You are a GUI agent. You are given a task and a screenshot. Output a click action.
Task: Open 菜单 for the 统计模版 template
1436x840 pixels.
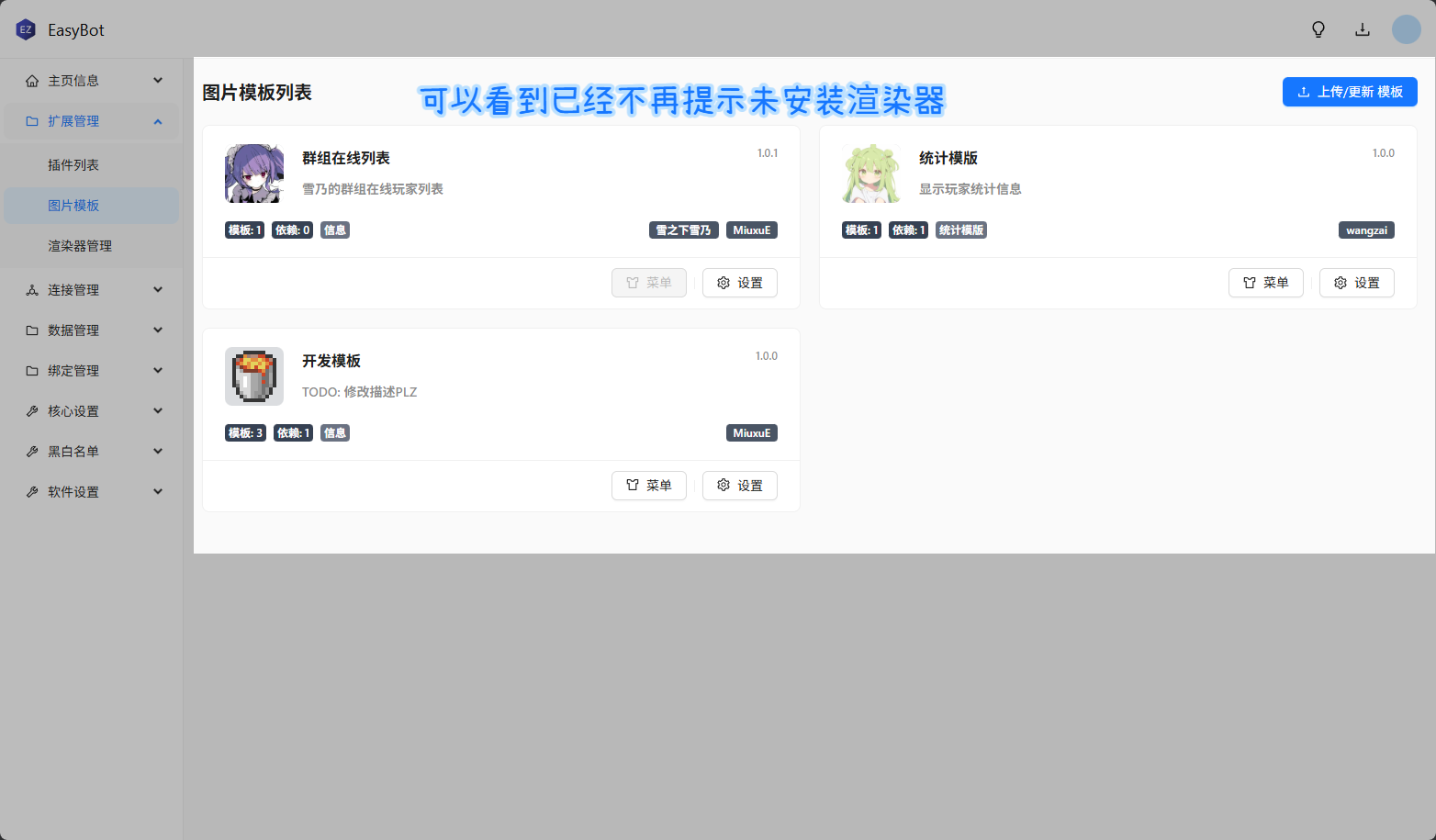coord(1265,283)
